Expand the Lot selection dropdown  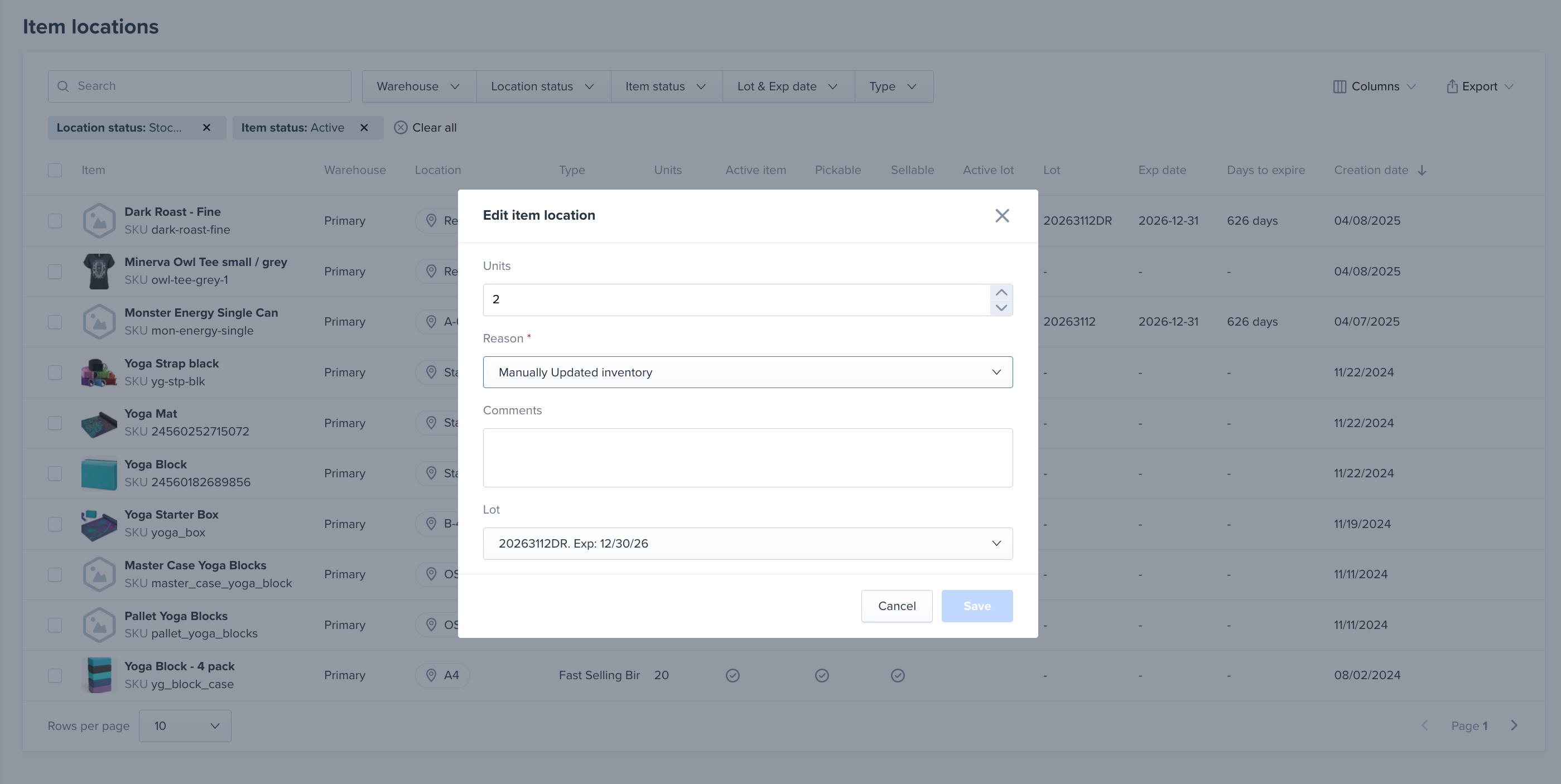pyautogui.click(x=747, y=544)
